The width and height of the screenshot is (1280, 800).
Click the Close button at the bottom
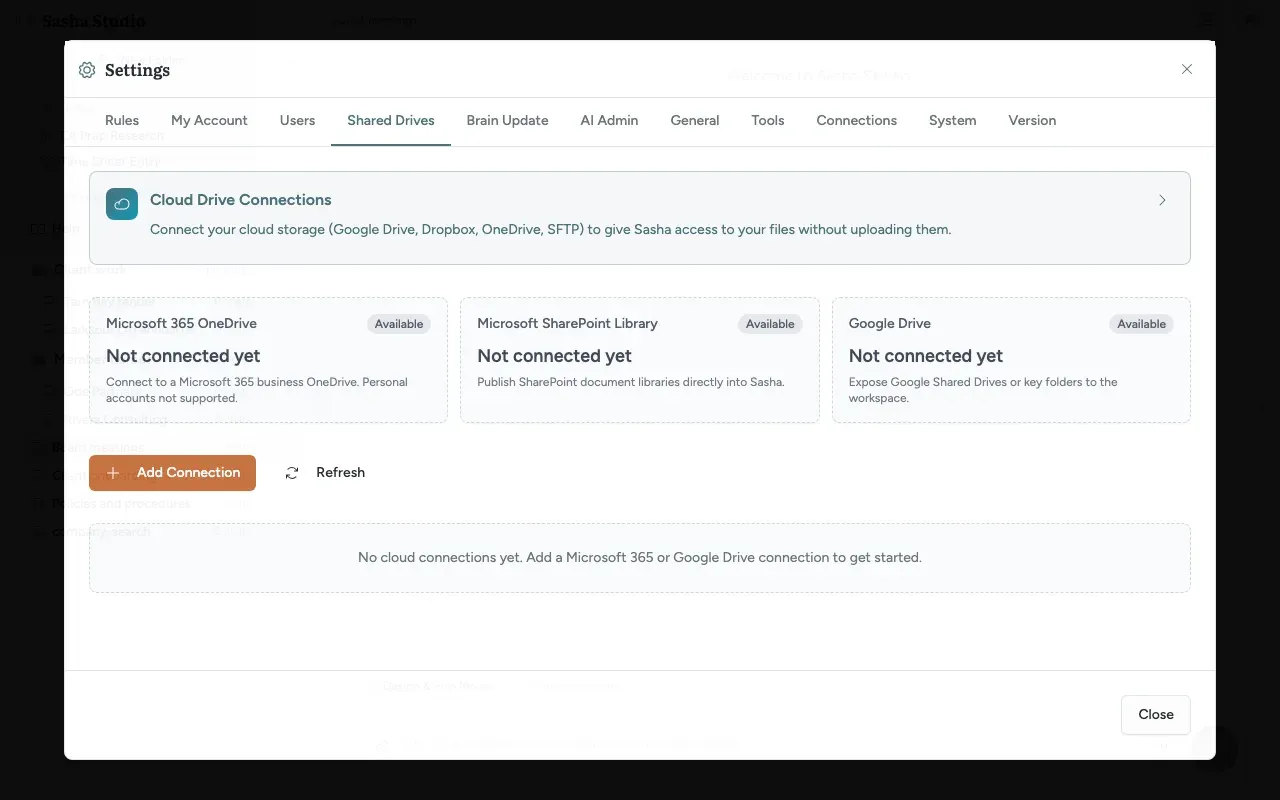(1156, 715)
